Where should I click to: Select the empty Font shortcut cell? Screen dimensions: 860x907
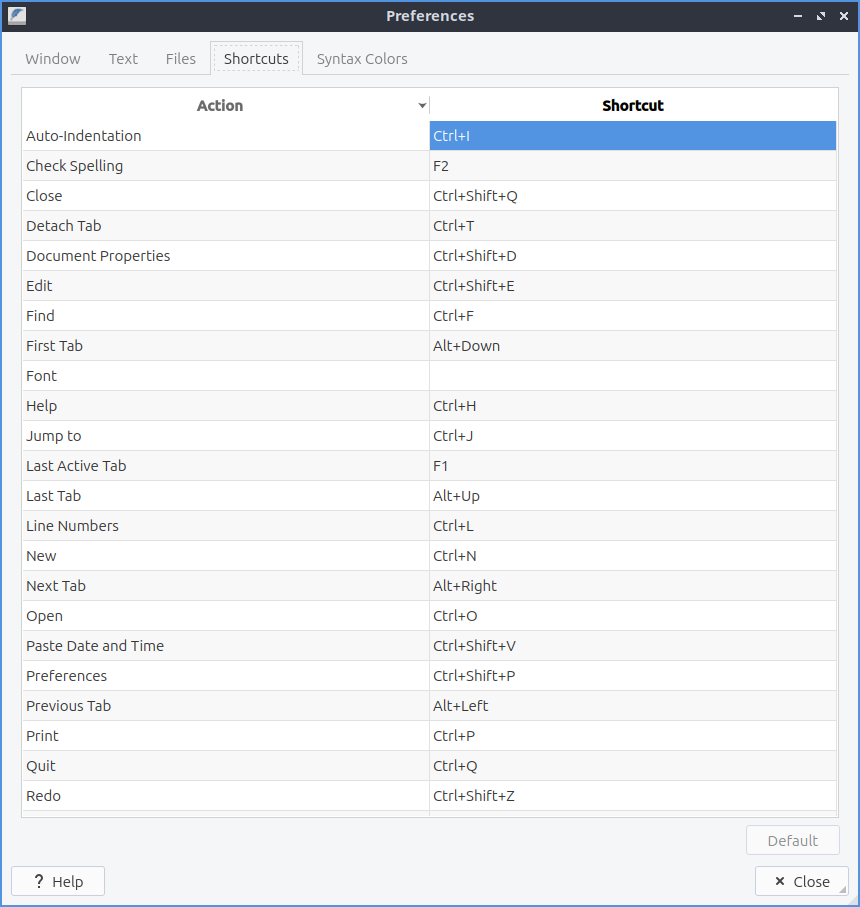pos(632,376)
